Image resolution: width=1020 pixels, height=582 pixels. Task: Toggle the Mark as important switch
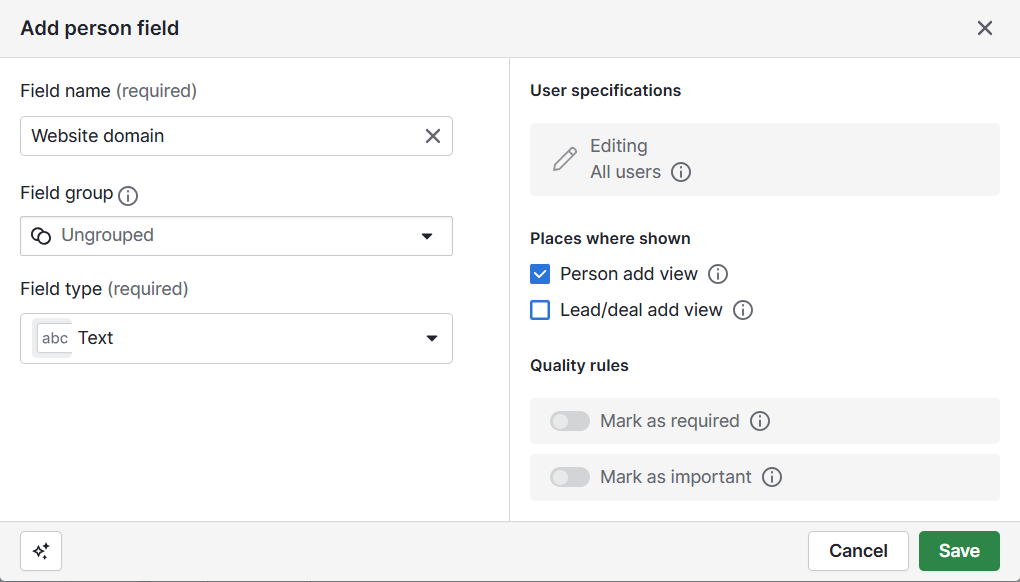(570, 477)
